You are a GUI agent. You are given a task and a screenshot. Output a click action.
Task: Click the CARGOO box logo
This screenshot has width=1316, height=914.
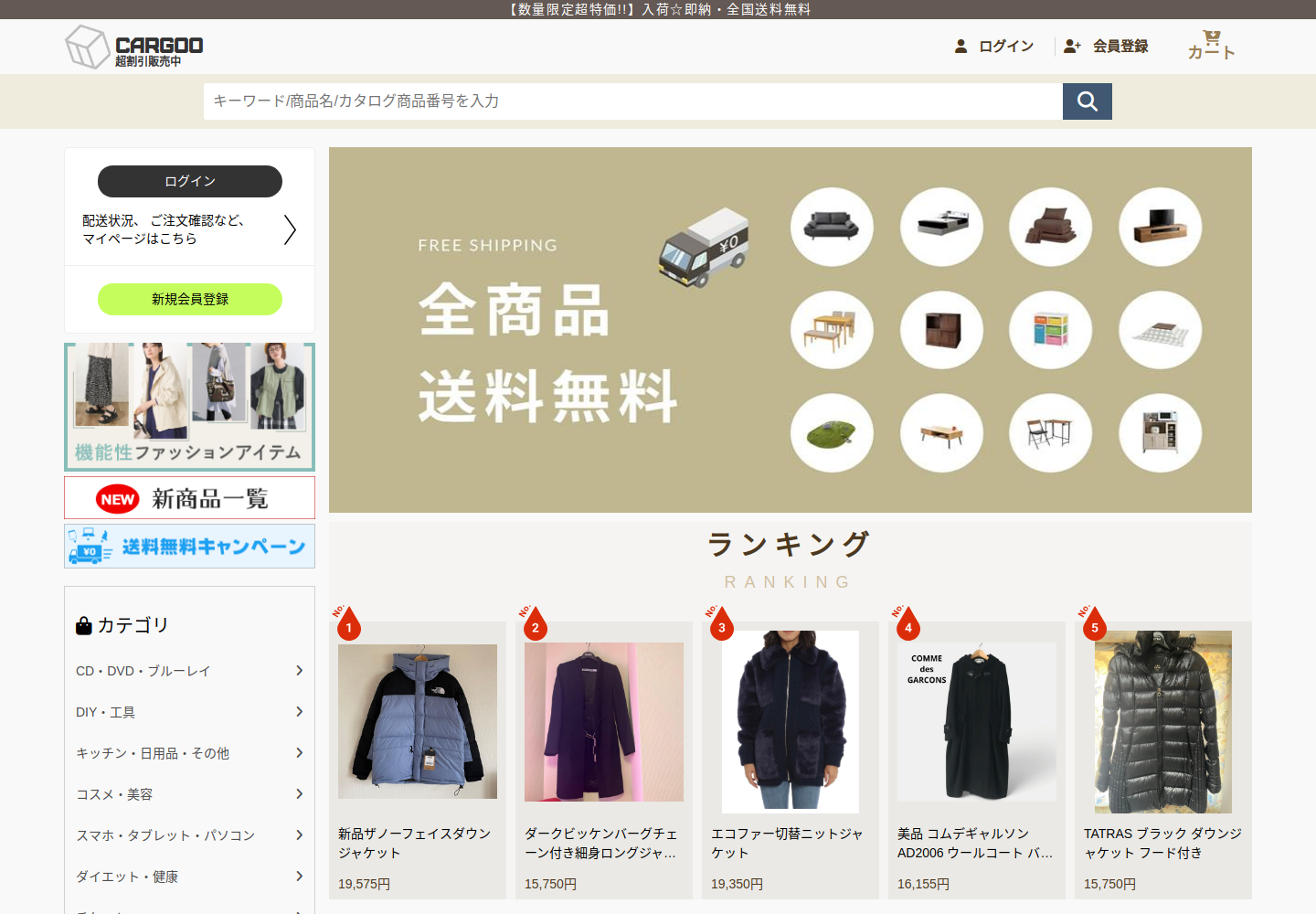[134, 47]
